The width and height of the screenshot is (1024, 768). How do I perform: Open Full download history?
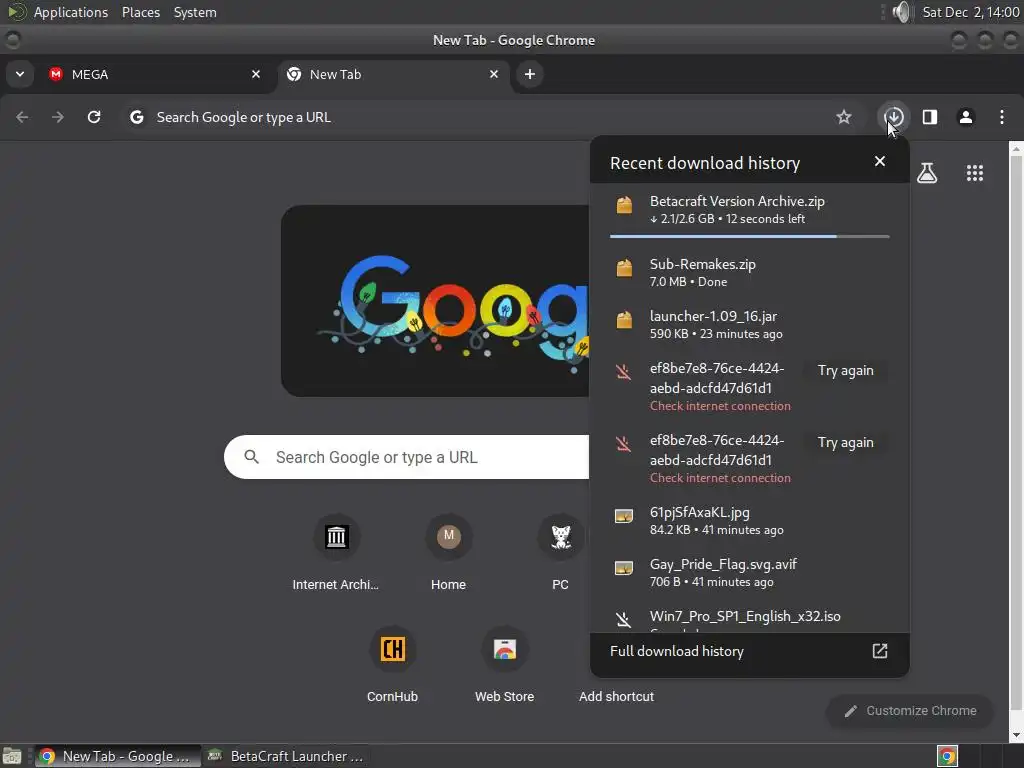click(749, 652)
